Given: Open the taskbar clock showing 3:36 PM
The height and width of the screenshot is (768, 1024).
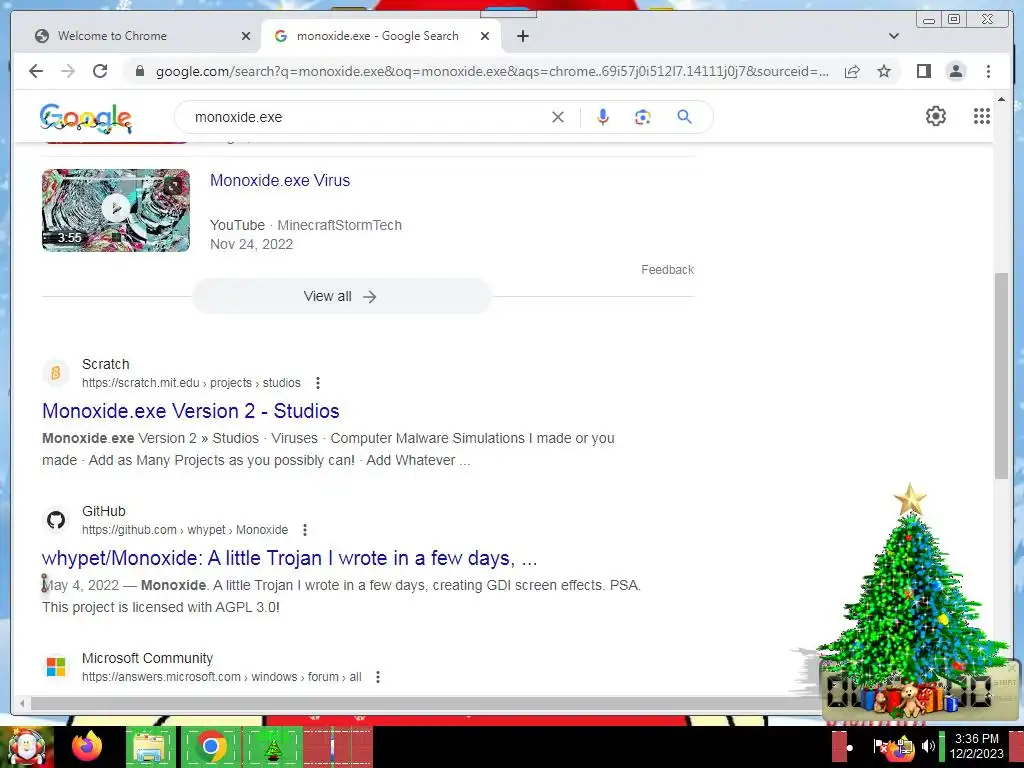Looking at the screenshot, I should click(x=976, y=746).
